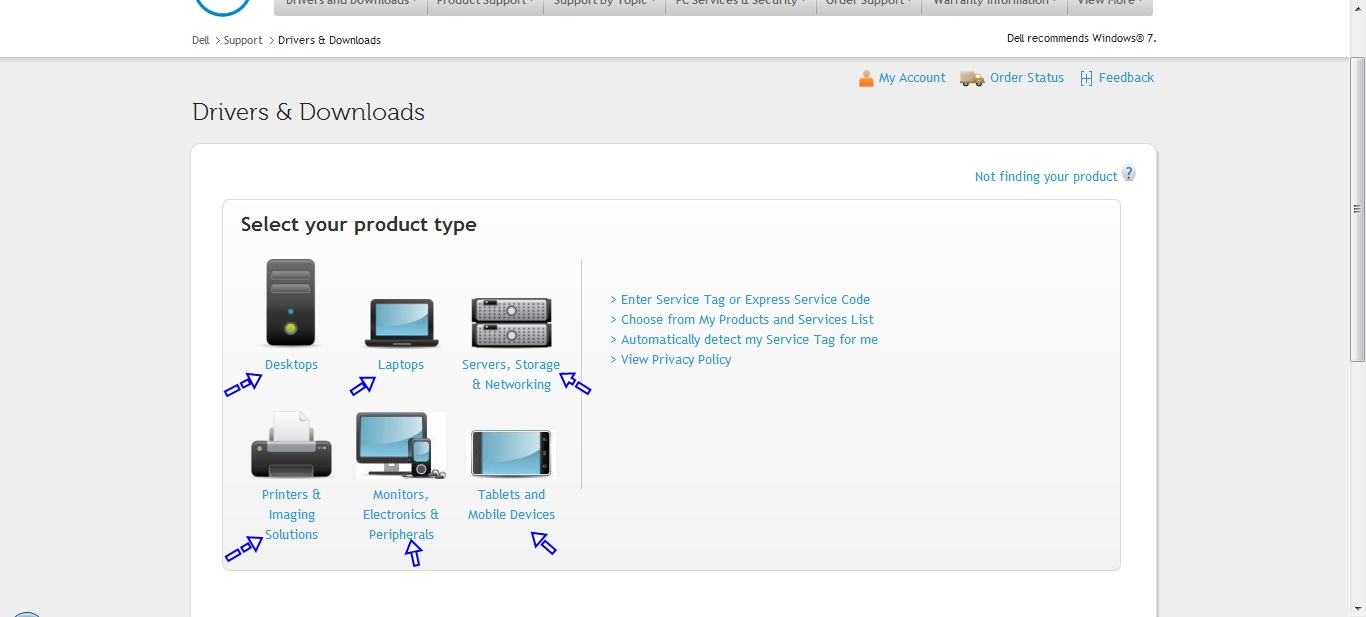This screenshot has width=1366, height=617.
Task: Select the Printers & Imaging printer icon
Action: (291, 445)
